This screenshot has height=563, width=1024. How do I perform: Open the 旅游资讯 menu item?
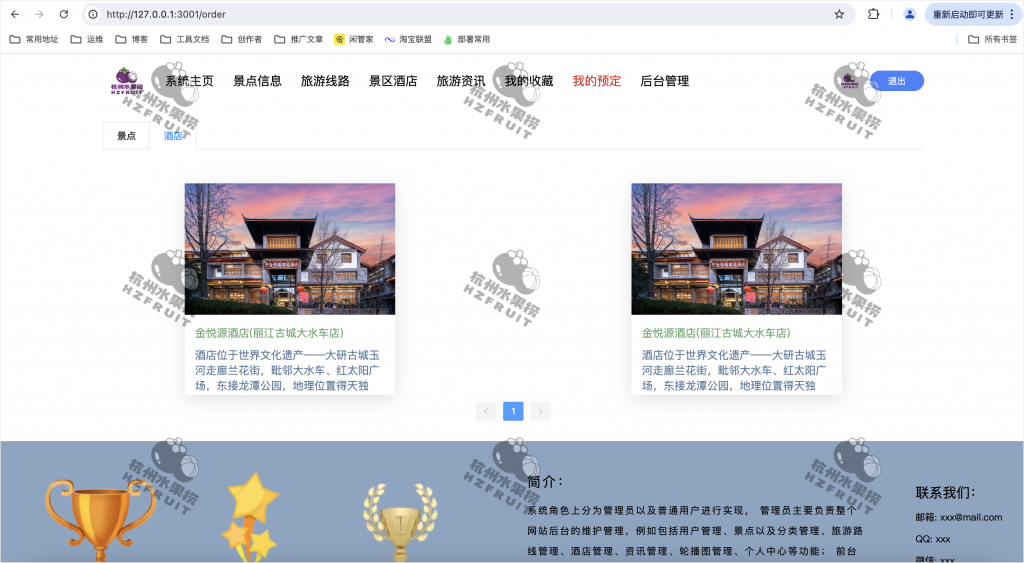click(x=461, y=81)
